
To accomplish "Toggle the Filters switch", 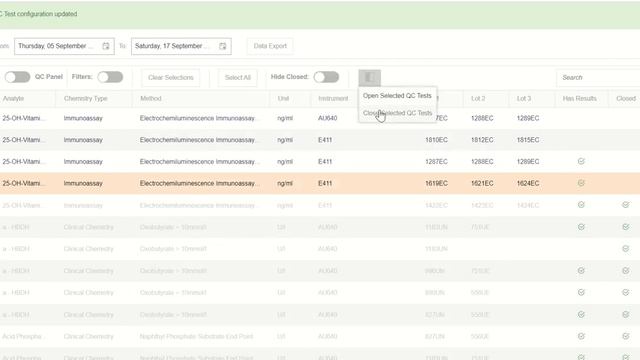I will tap(110, 77).
